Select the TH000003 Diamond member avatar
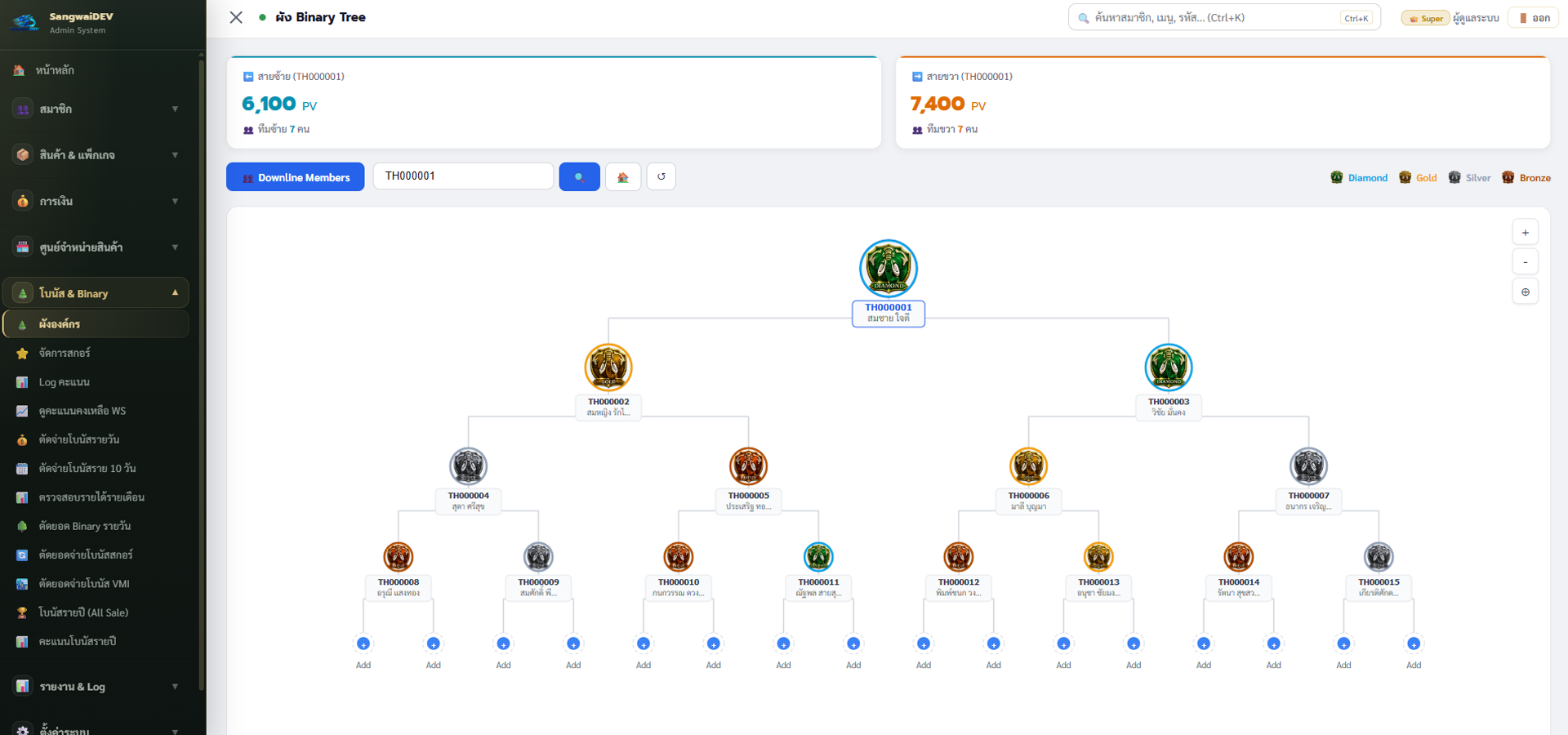 coord(1169,367)
